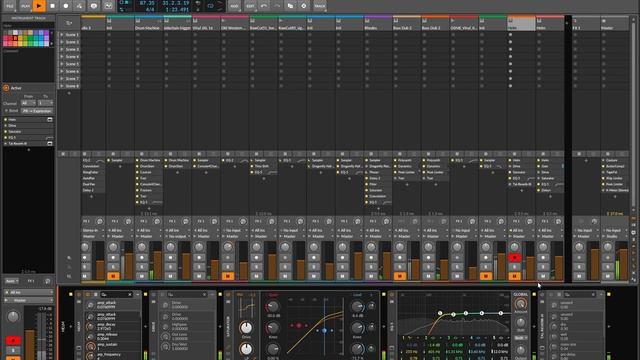Screen dimensions: 640x360
Task: Click the EQ Global Amount knob
Action: [x=520, y=304]
